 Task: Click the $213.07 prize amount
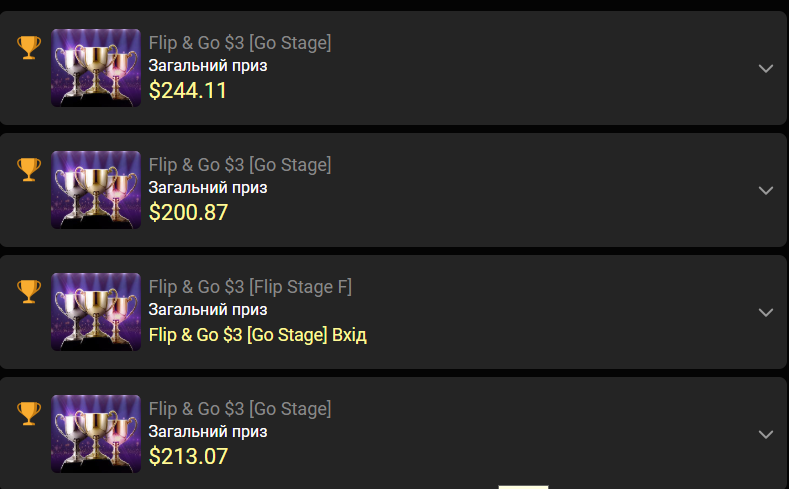[188, 456]
